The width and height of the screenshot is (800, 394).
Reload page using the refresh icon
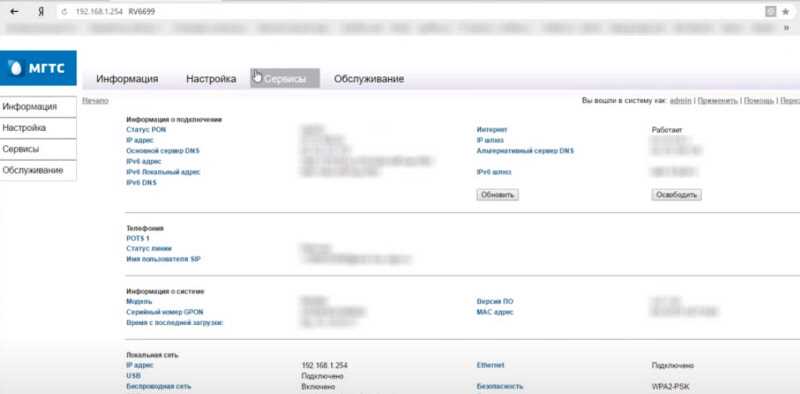(x=64, y=12)
